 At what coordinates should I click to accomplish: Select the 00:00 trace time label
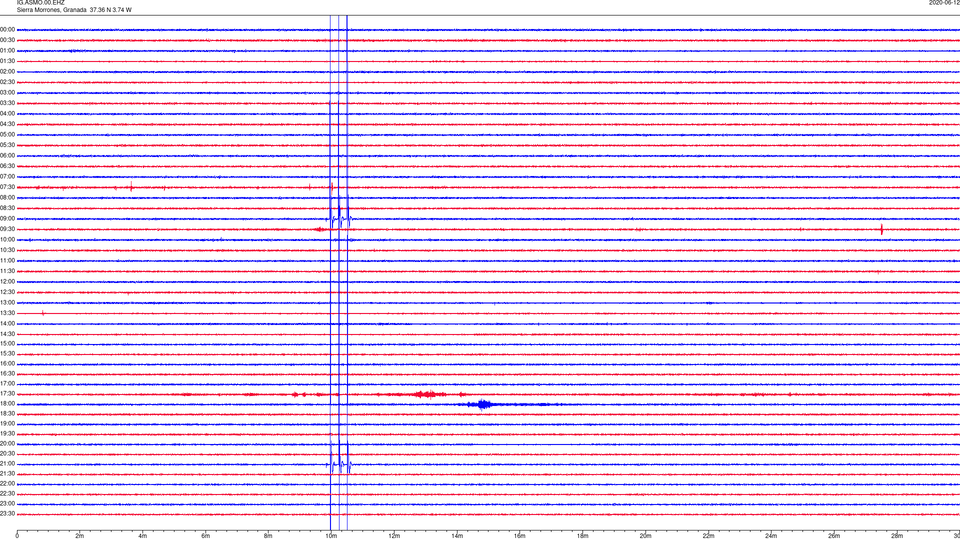7,29
